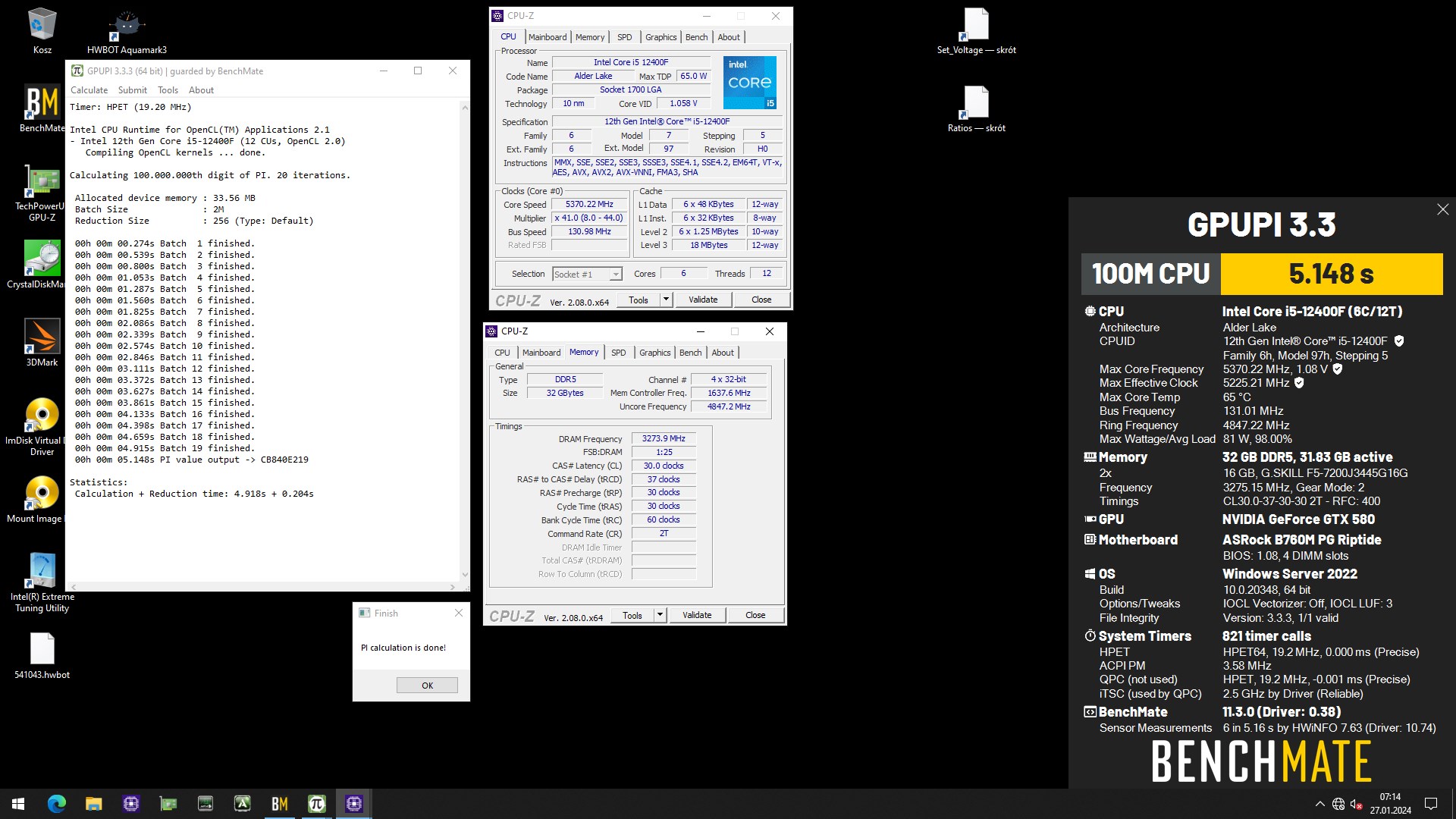This screenshot has width=1456, height=819.
Task: Click the verified shield beside CPUID entry
Action: click(x=1399, y=341)
